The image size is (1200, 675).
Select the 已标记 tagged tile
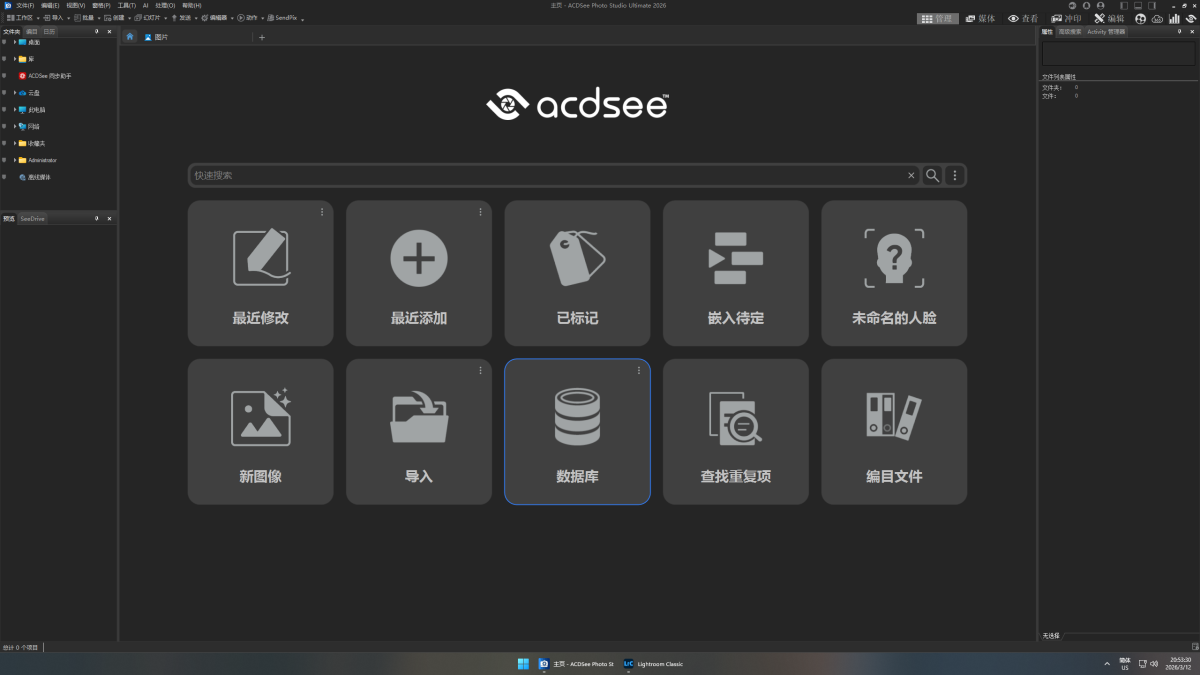pos(577,273)
